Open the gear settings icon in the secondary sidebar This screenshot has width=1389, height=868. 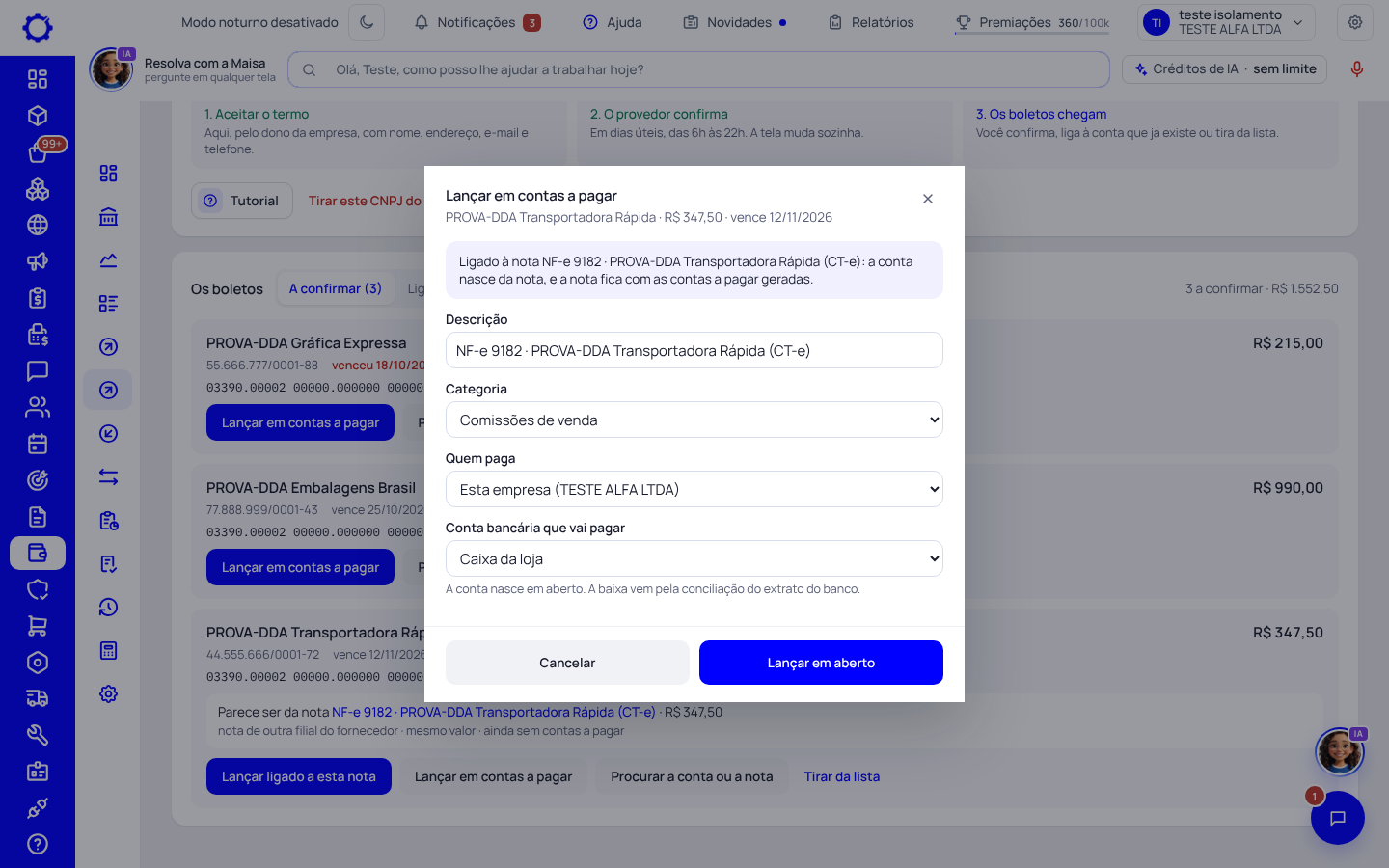[x=108, y=694]
